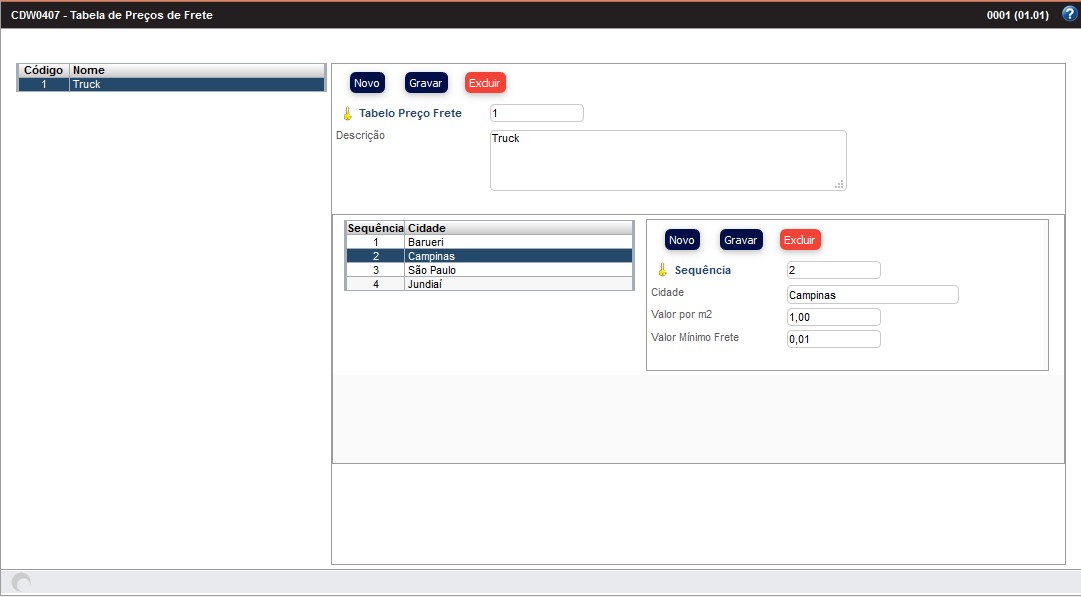Delete the city with lower Excluir button
Viewport: 1081px width, 597px height.
click(800, 240)
